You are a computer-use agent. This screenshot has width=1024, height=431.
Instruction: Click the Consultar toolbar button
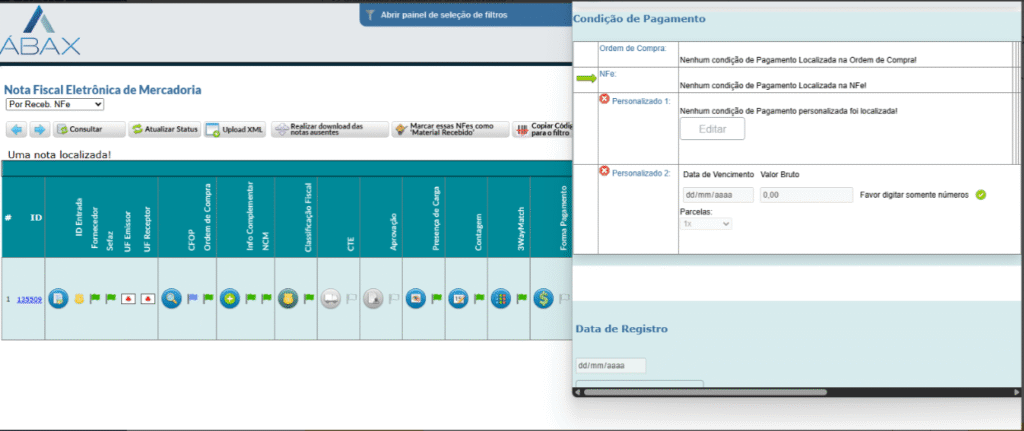point(90,130)
